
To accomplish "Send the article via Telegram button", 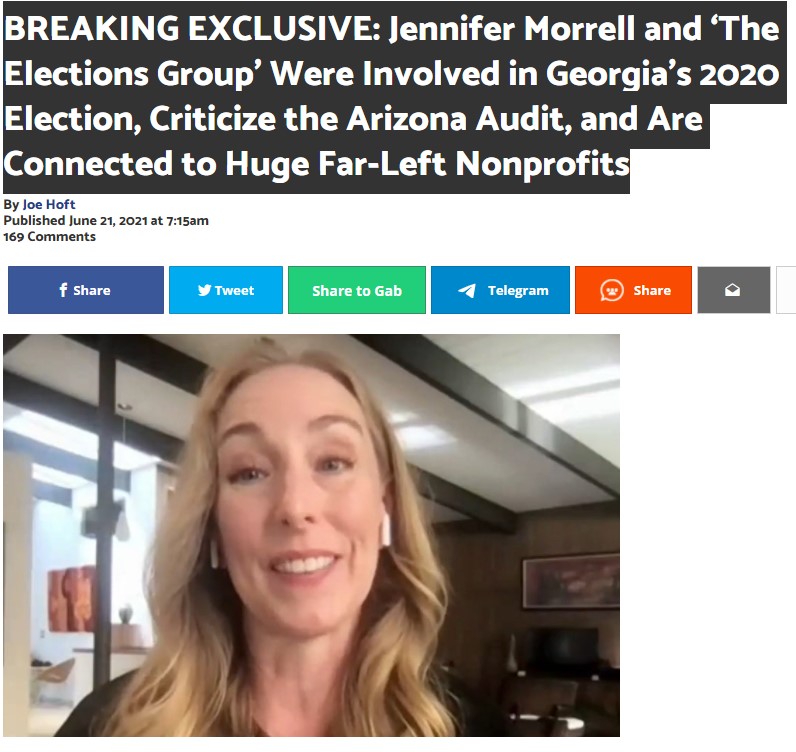I will (501, 290).
